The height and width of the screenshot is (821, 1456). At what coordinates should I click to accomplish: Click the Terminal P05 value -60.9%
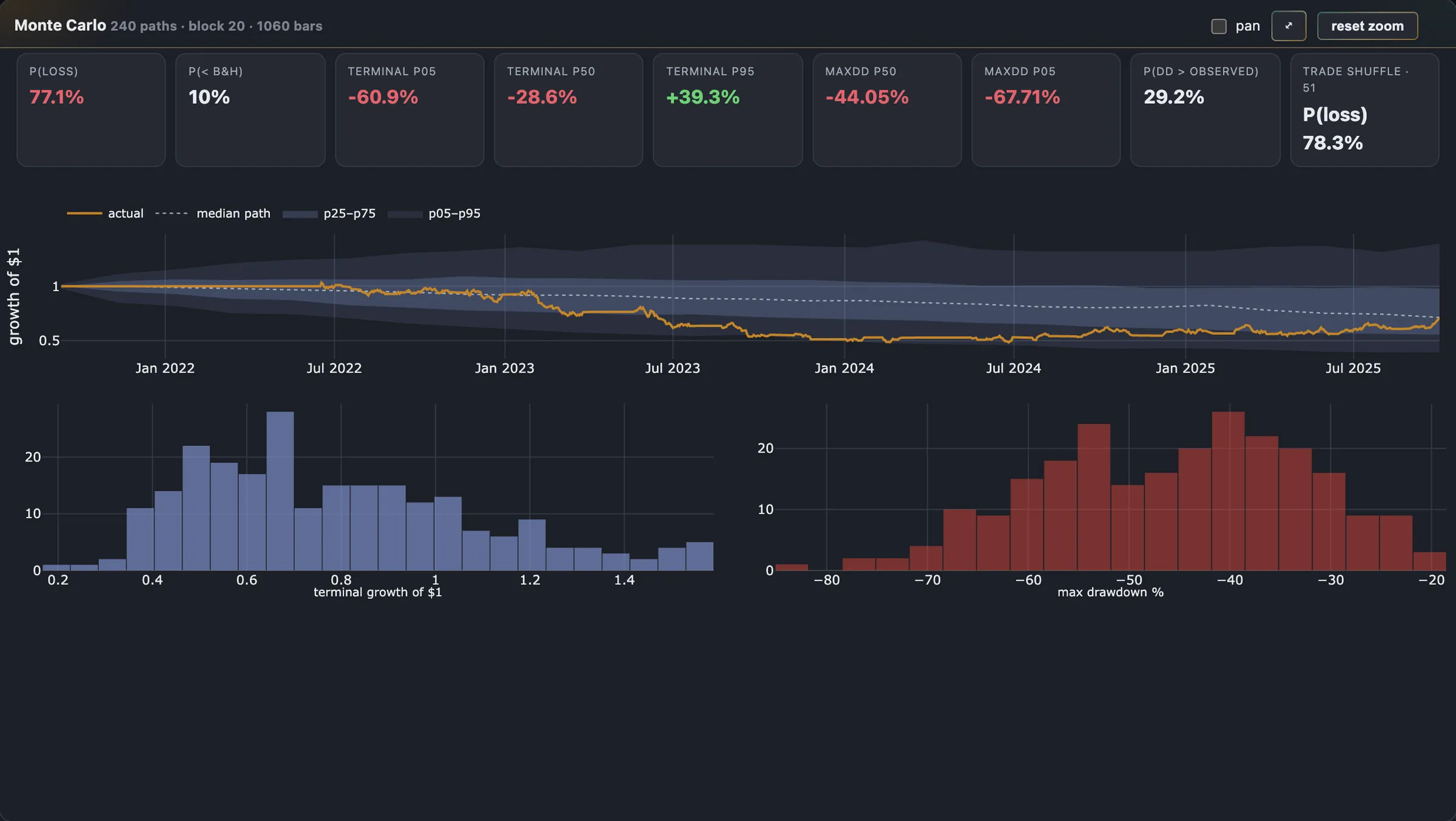(x=383, y=97)
